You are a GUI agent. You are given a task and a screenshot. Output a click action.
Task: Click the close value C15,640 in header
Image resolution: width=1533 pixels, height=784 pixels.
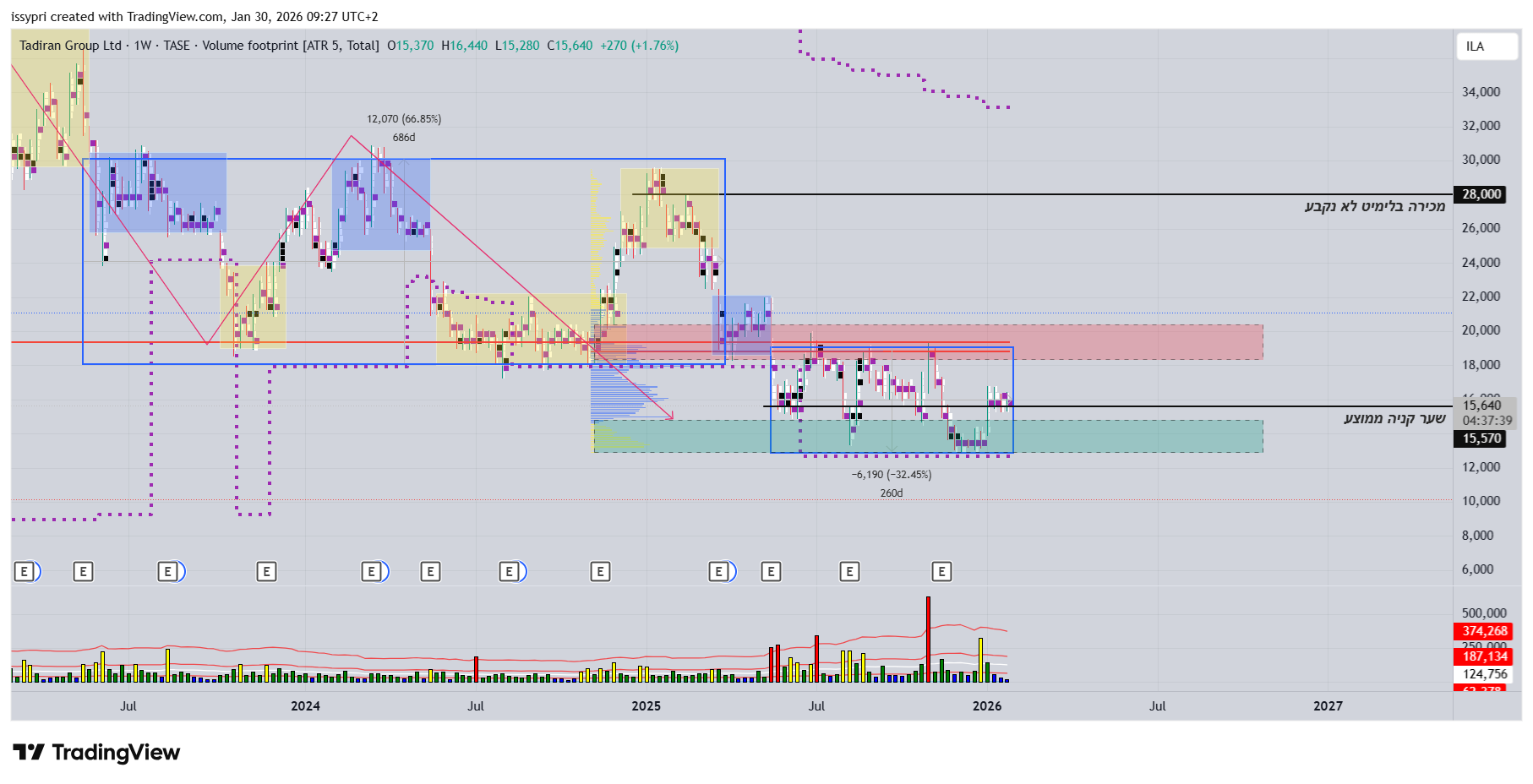pyautogui.click(x=570, y=46)
